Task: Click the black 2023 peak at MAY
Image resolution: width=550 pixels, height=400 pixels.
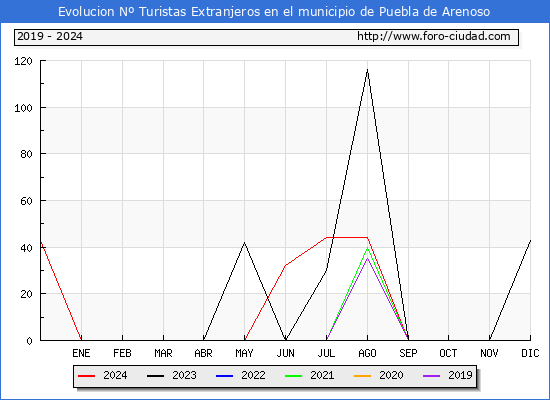Action: click(x=244, y=242)
